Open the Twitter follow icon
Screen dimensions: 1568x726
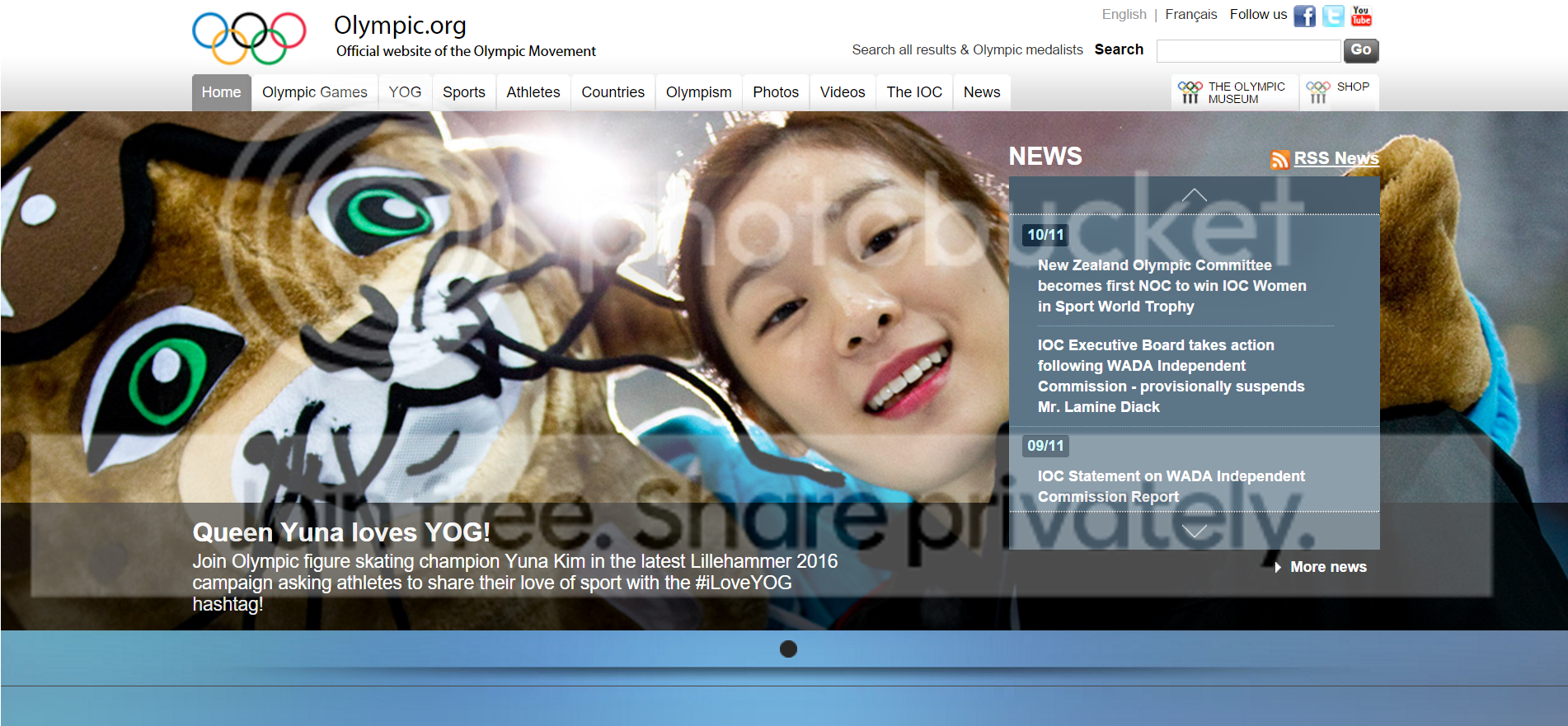click(x=1333, y=16)
